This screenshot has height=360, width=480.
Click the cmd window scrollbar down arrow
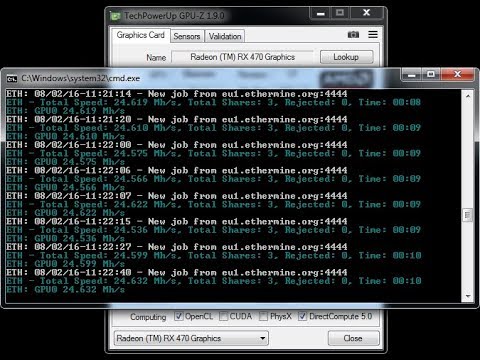pos(468,296)
